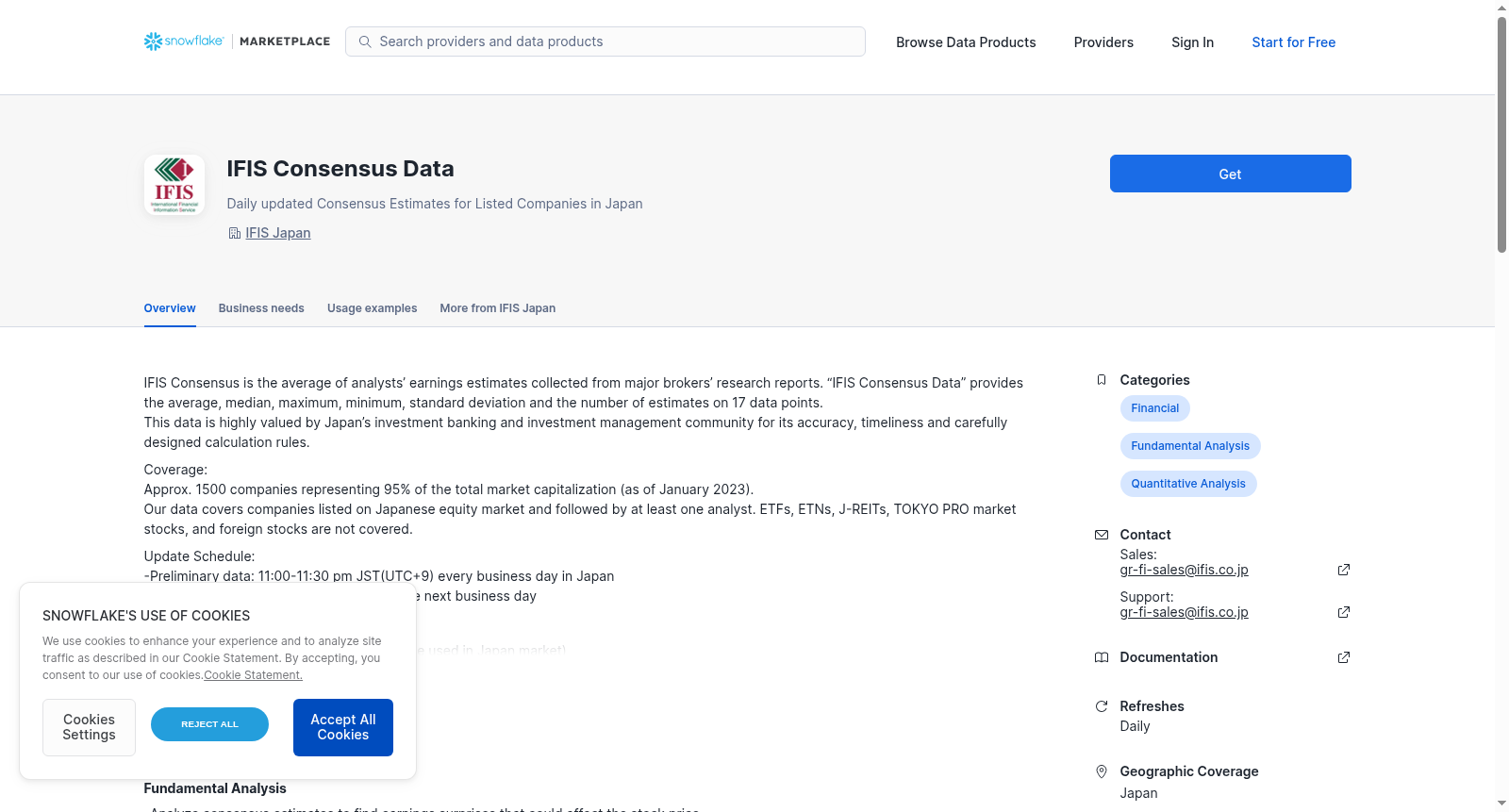Viewport: 1509px width, 812px height.
Task: Click the Snowflake logo in the header
Action: point(184,41)
